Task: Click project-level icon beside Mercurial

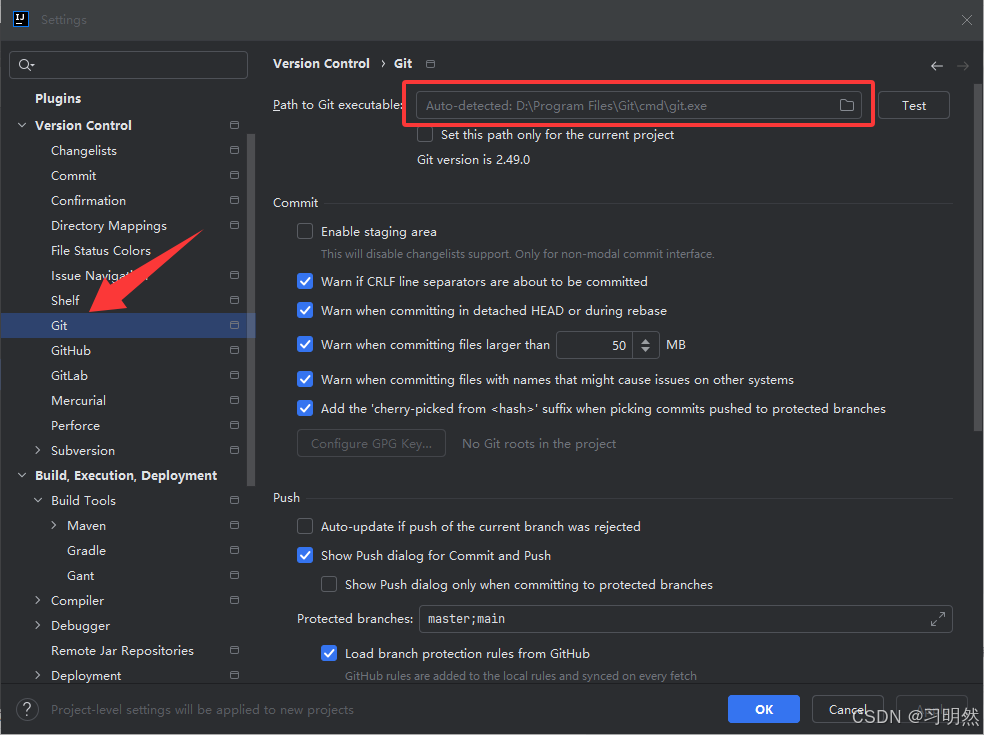Action: tap(235, 400)
